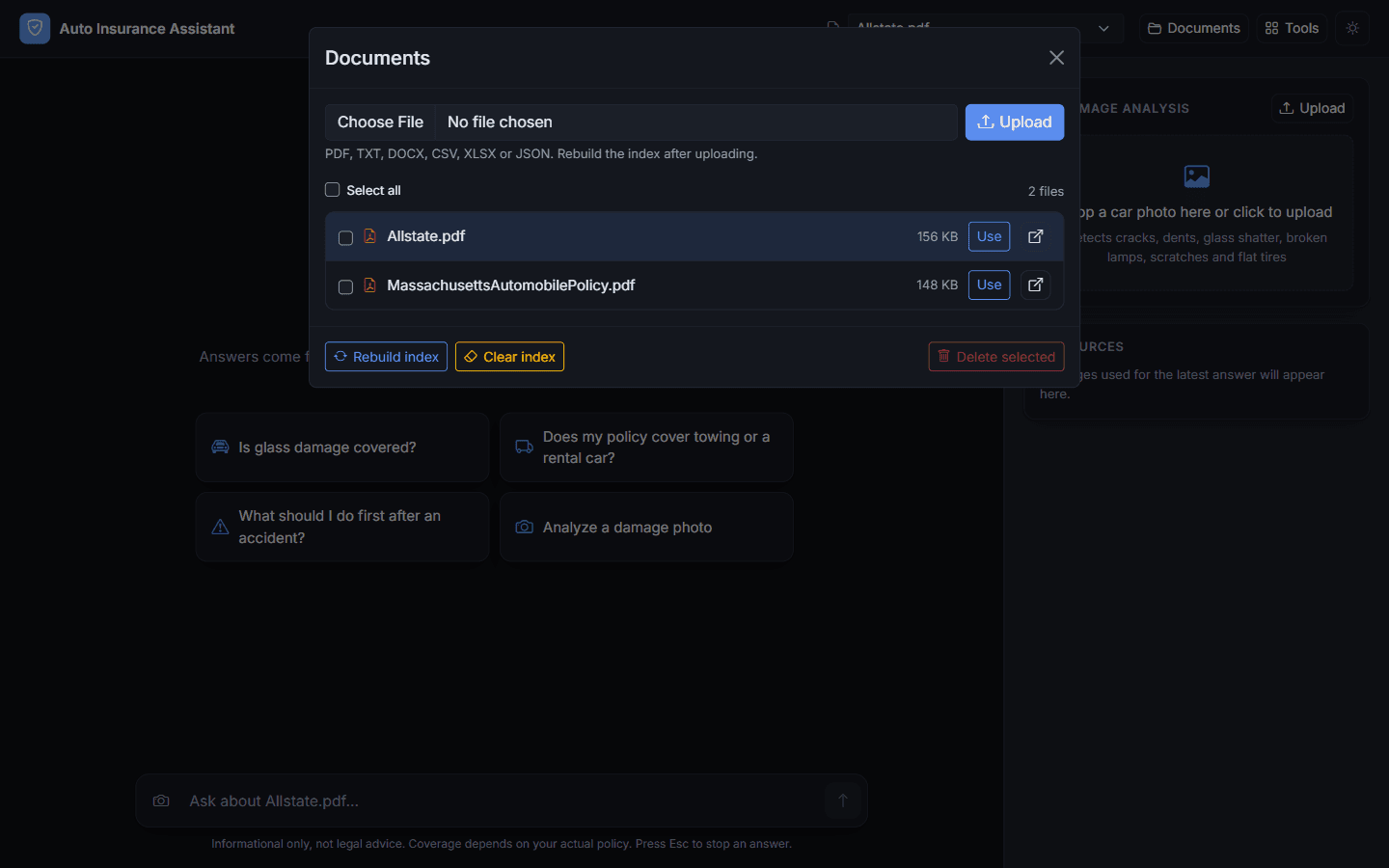Viewport: 1389px width, 868px height.
Task: Open the Tools menu in the header
Action: pos(1292,28)
